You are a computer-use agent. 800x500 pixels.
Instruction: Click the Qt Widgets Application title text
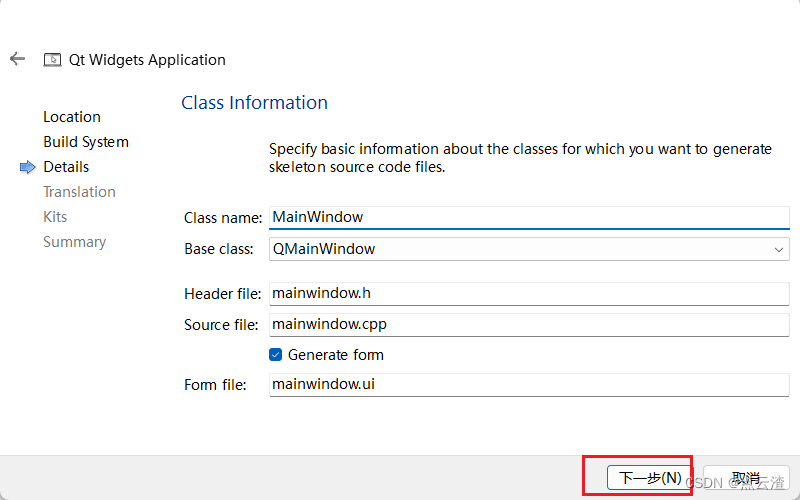click(x=147, y=60)
